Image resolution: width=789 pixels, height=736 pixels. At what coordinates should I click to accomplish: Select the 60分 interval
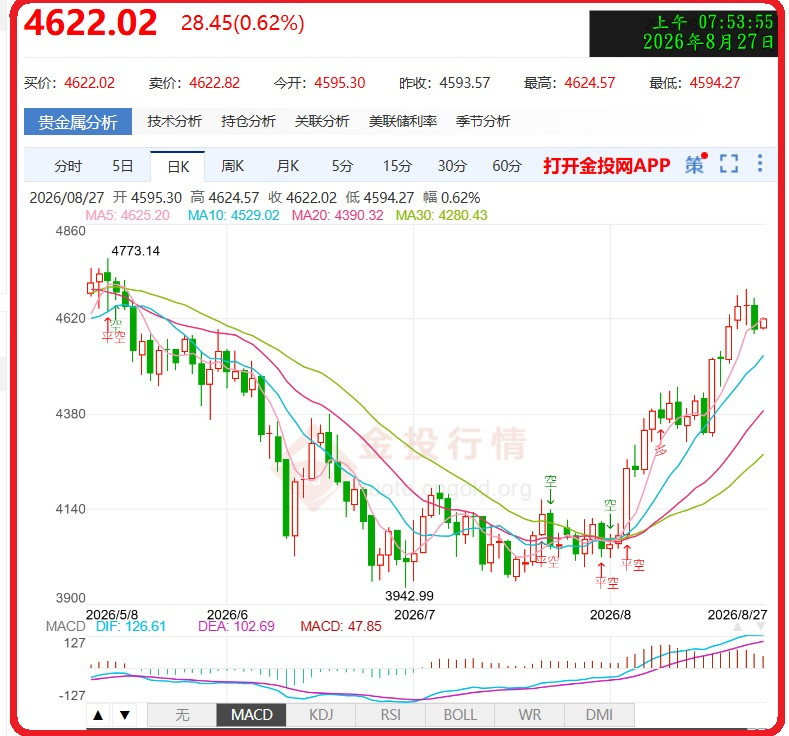point(507,166)
